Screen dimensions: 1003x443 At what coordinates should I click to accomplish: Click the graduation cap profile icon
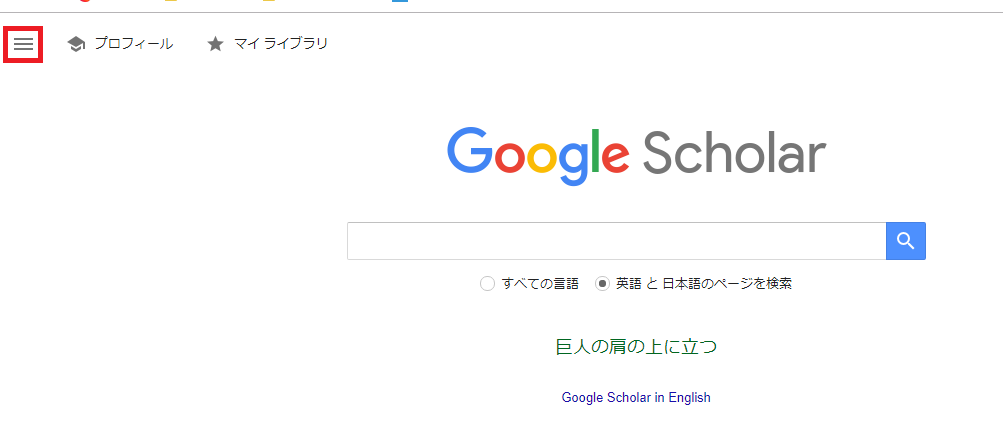pos(76,44)
